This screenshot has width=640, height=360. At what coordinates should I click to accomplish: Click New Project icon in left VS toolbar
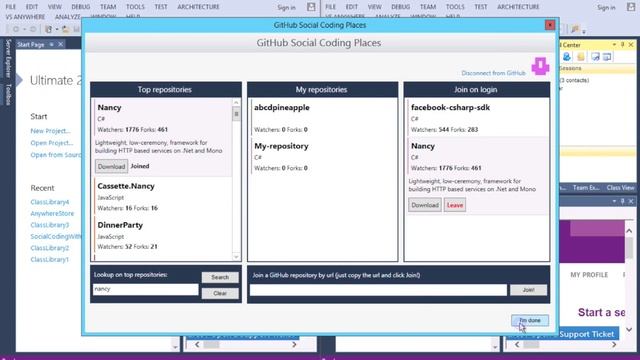[49, 29]
